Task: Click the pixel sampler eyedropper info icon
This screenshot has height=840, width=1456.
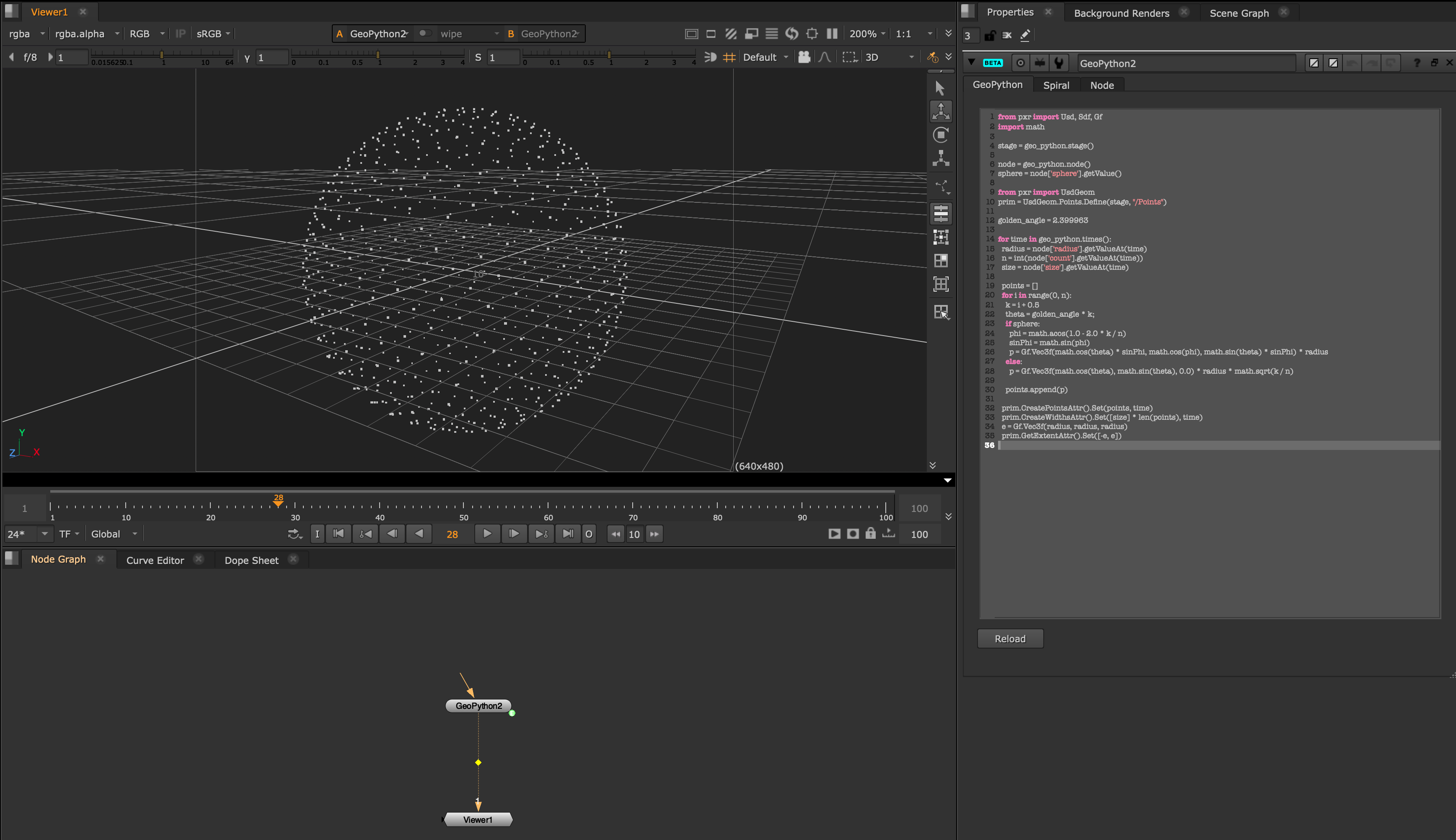Action: tap(932, 57)
